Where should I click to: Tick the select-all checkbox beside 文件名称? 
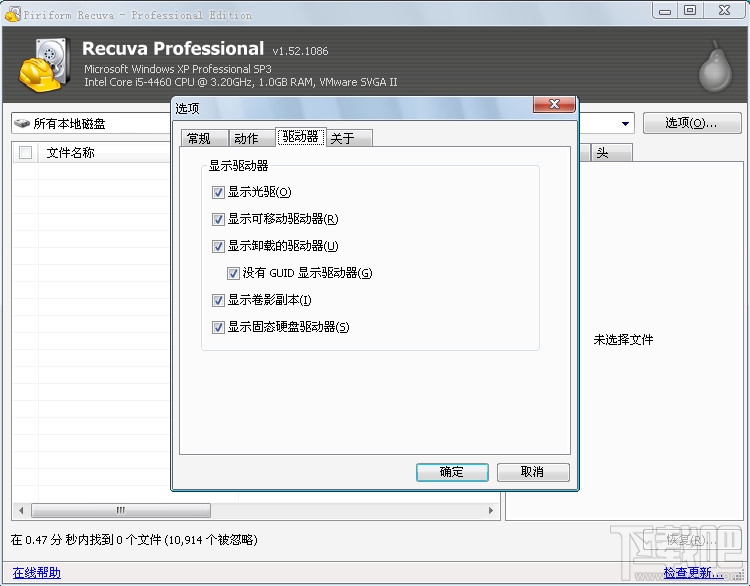tap(25, 153)
